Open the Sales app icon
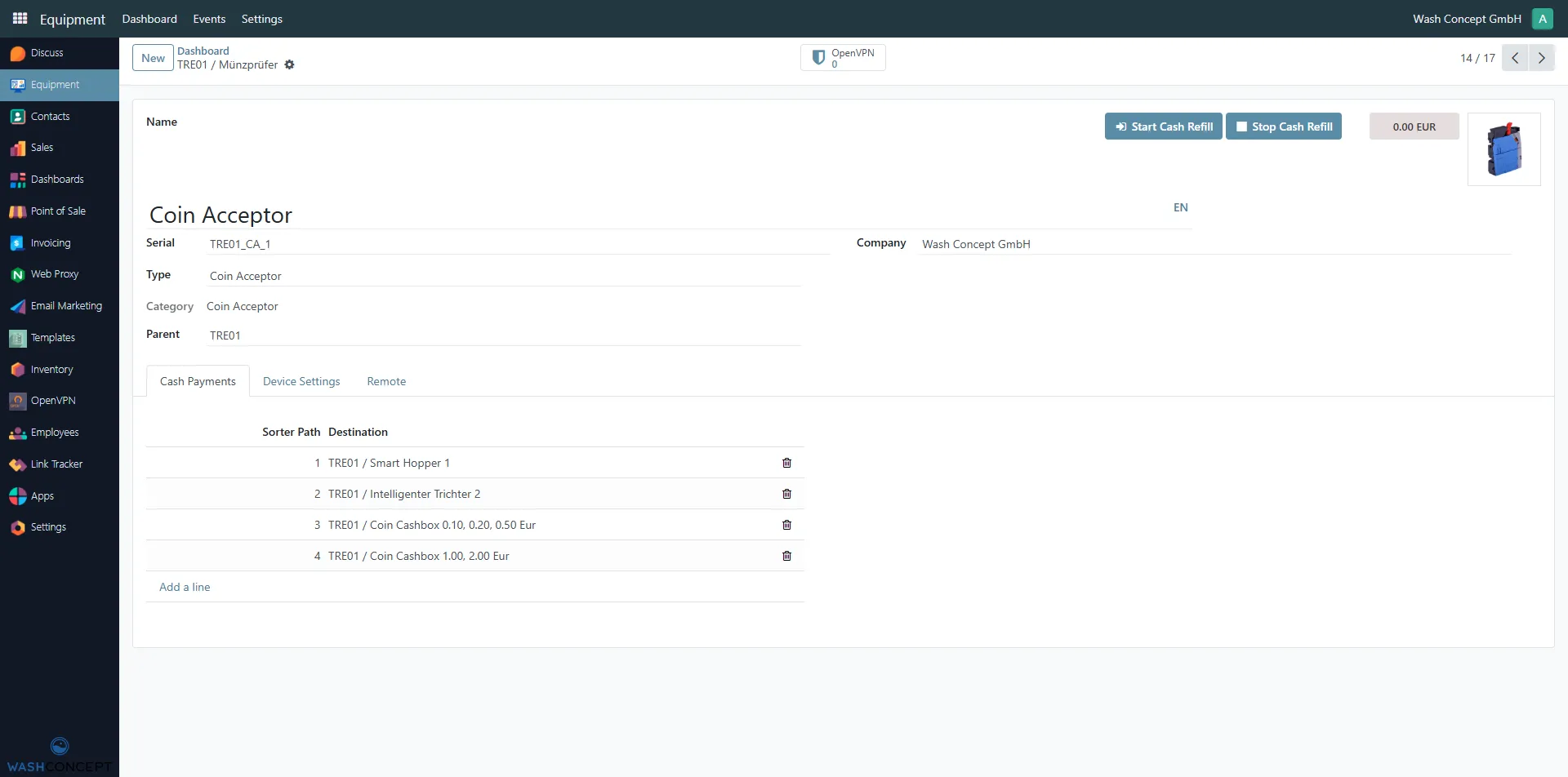The image size is (1568, 777). [17, 148]
